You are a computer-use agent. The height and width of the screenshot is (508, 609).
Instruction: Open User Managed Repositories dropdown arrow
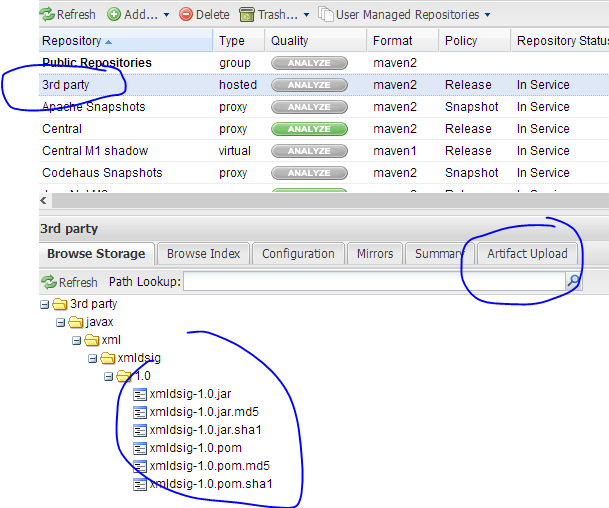[487, 15]
